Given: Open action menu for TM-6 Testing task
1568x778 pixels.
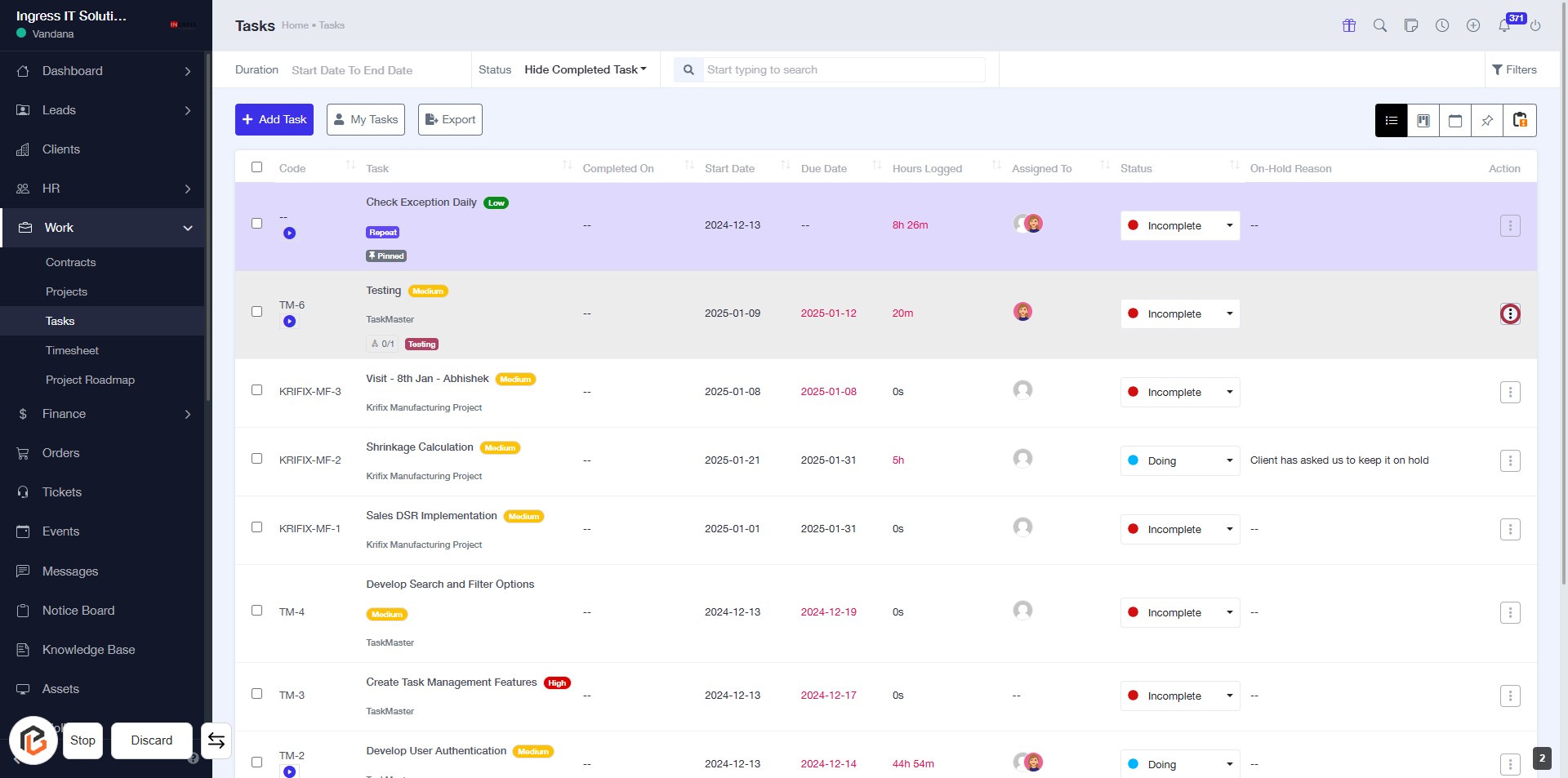Looking at the screenshot, I should click(x=1510, y=313).
